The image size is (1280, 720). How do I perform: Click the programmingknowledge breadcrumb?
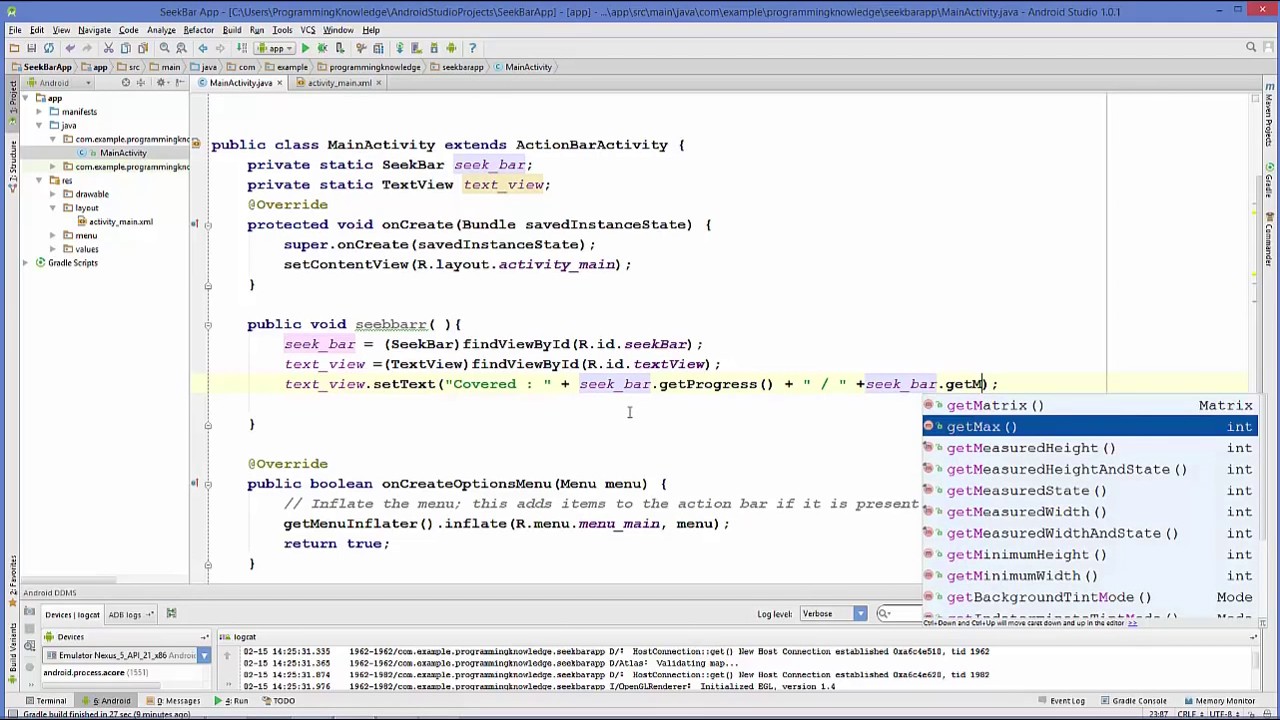tap(369, 67)
